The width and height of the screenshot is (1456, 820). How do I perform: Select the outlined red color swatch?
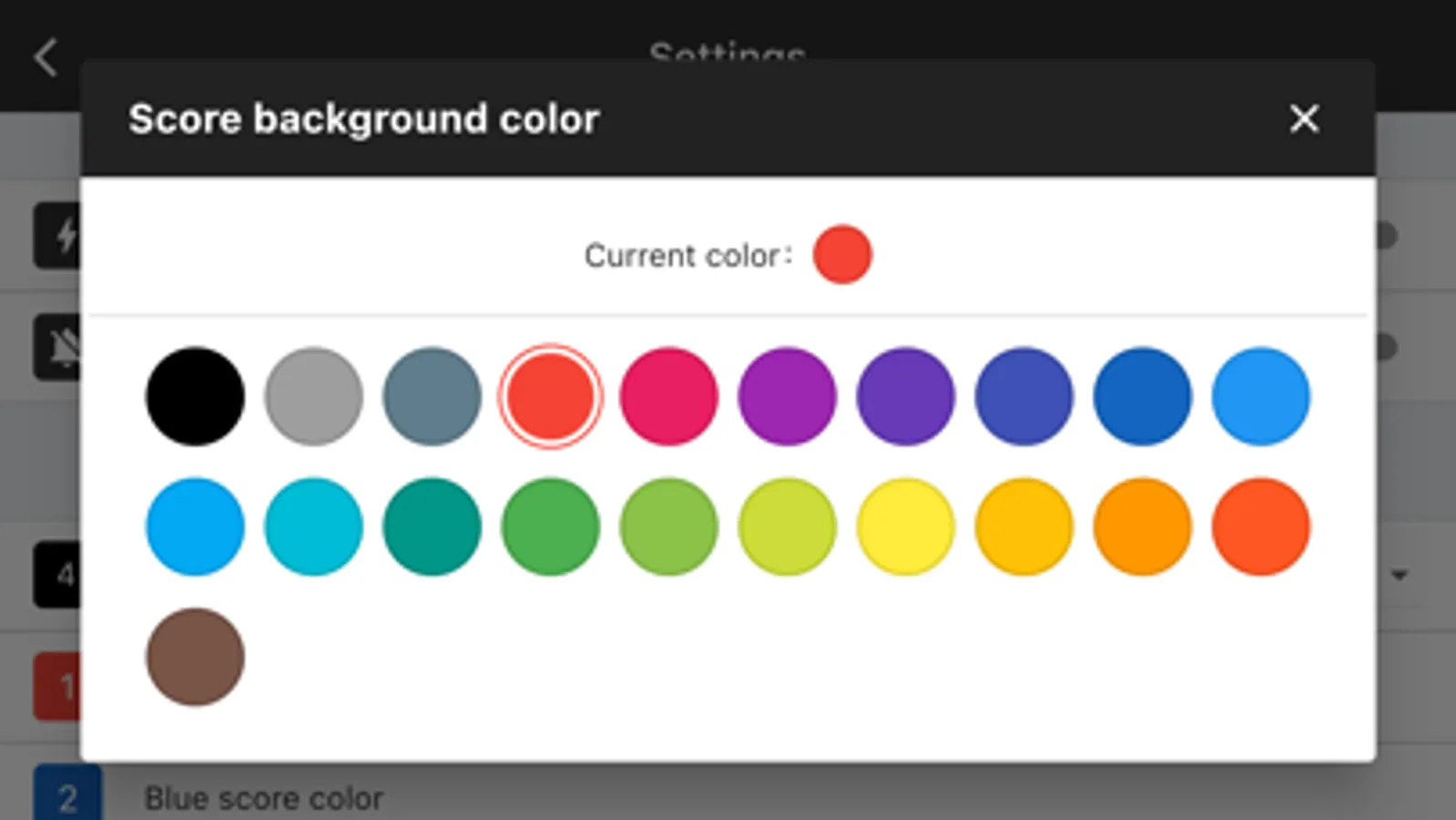(550, 396)
